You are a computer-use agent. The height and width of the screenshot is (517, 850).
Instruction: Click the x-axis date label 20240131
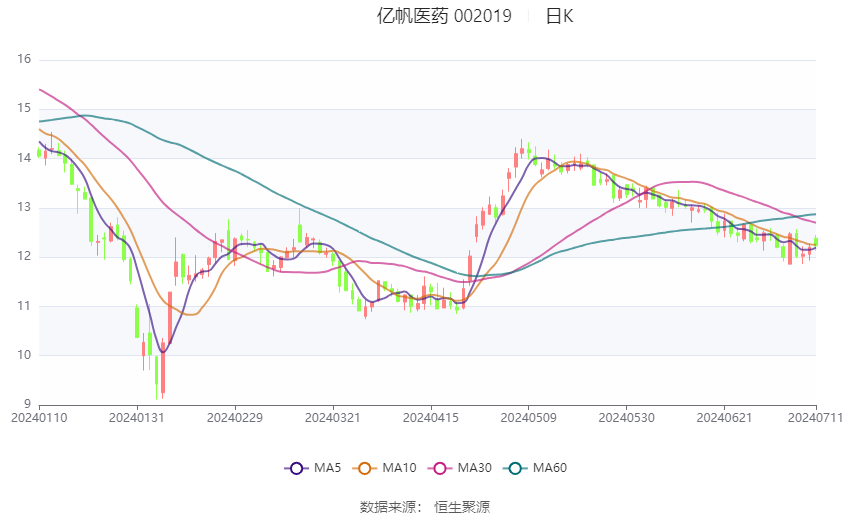tap(137, 418)
